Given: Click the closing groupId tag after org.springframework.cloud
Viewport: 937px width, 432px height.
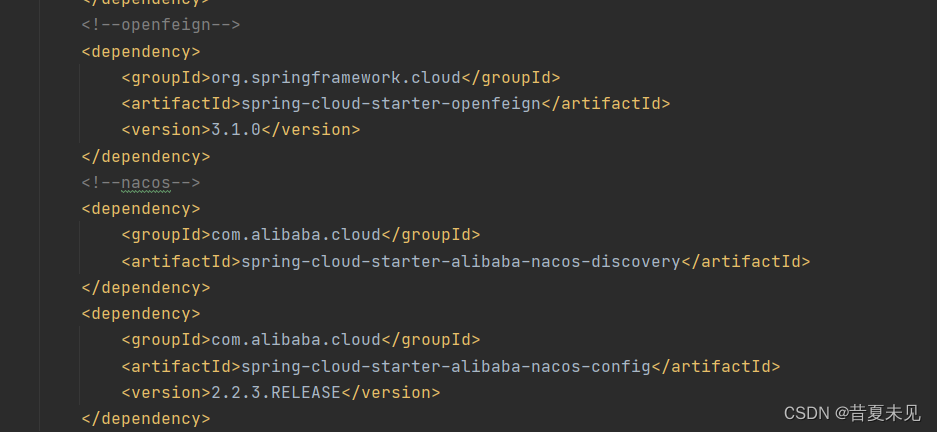Looking at the screenshot, I should click(510, 78).
